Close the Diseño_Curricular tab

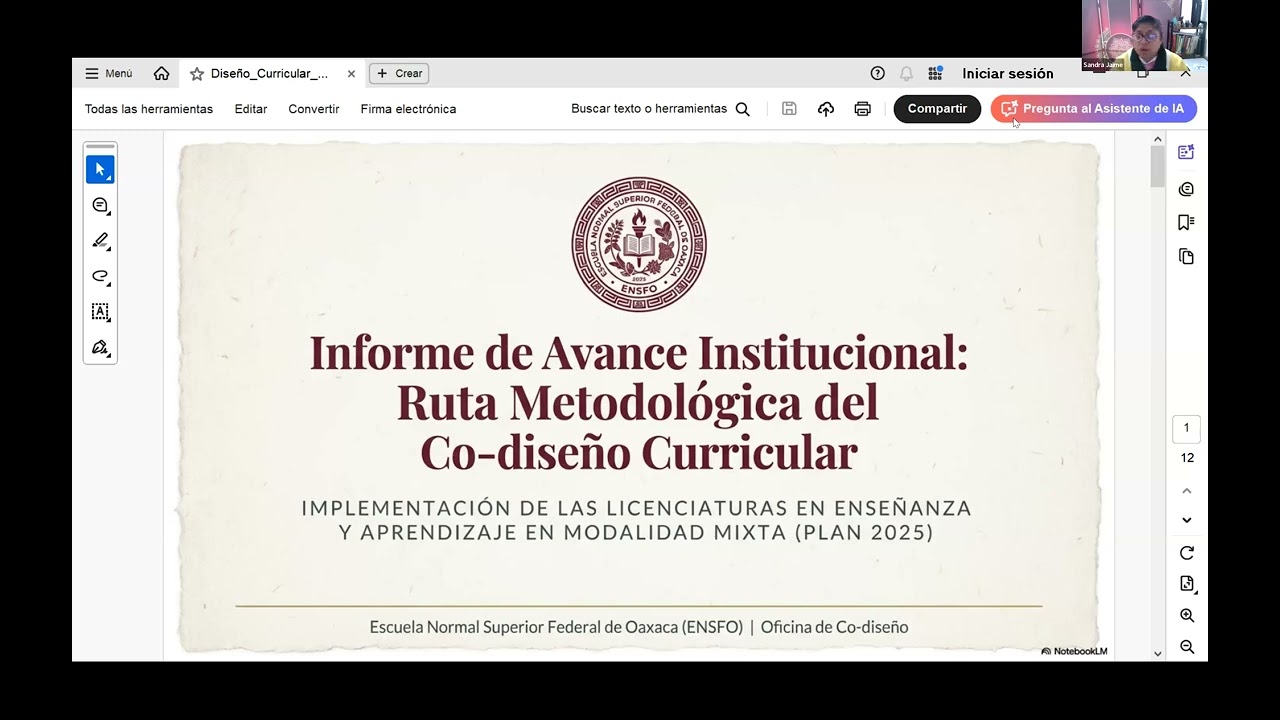point(351,73)
